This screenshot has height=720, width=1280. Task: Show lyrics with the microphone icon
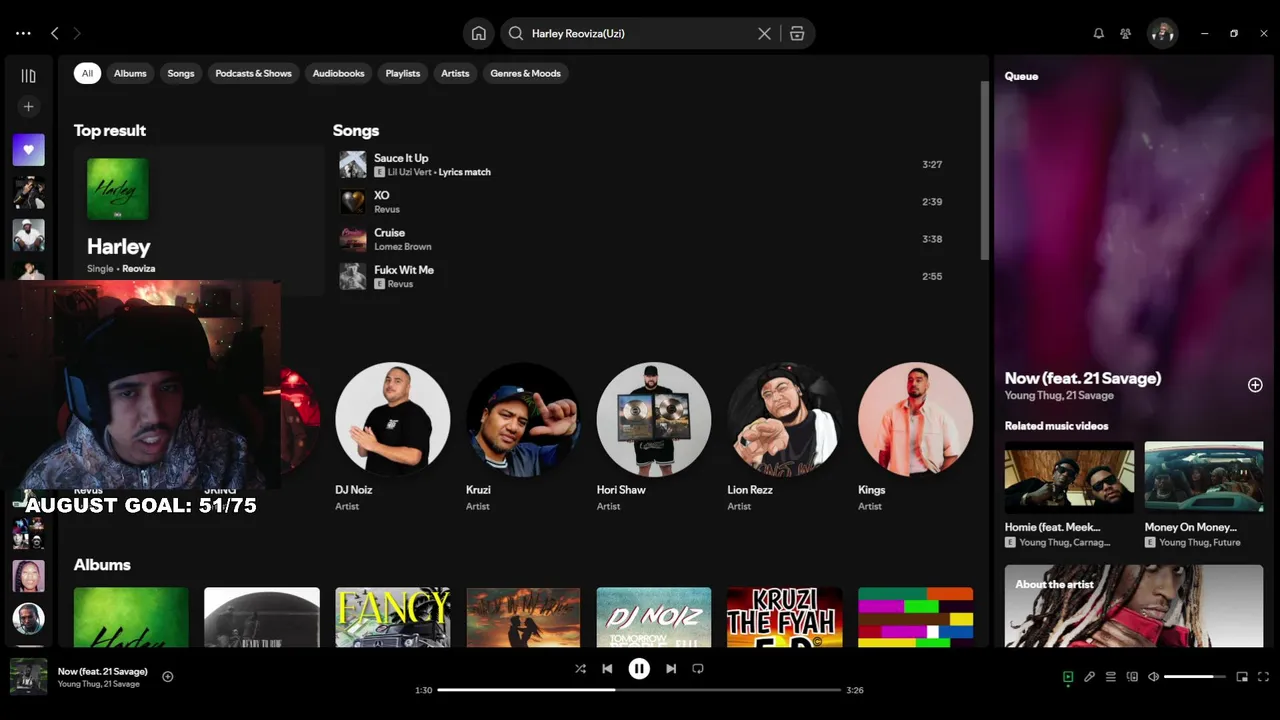point(1089,677)
